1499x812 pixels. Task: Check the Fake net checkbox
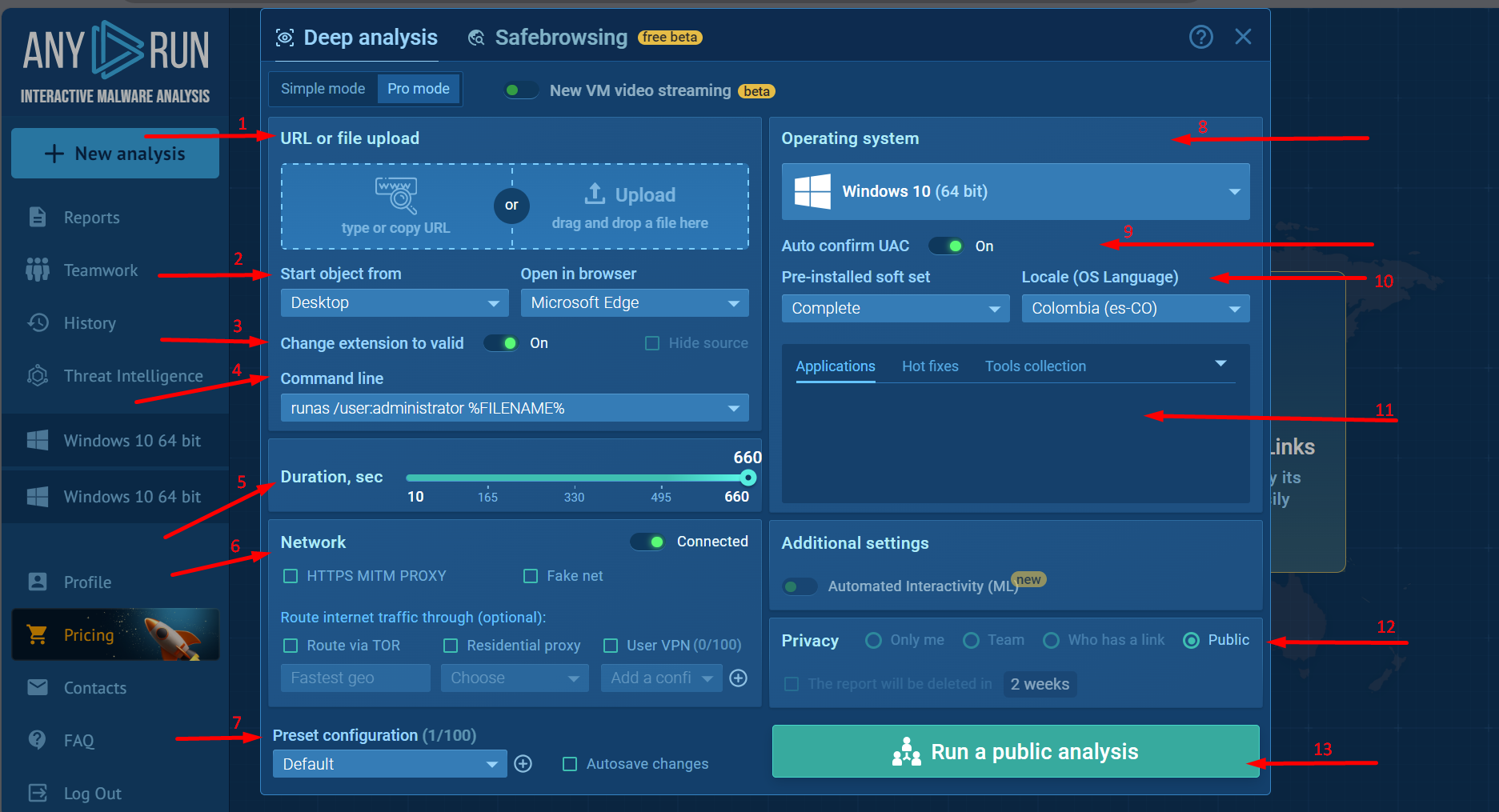(531, 576)
